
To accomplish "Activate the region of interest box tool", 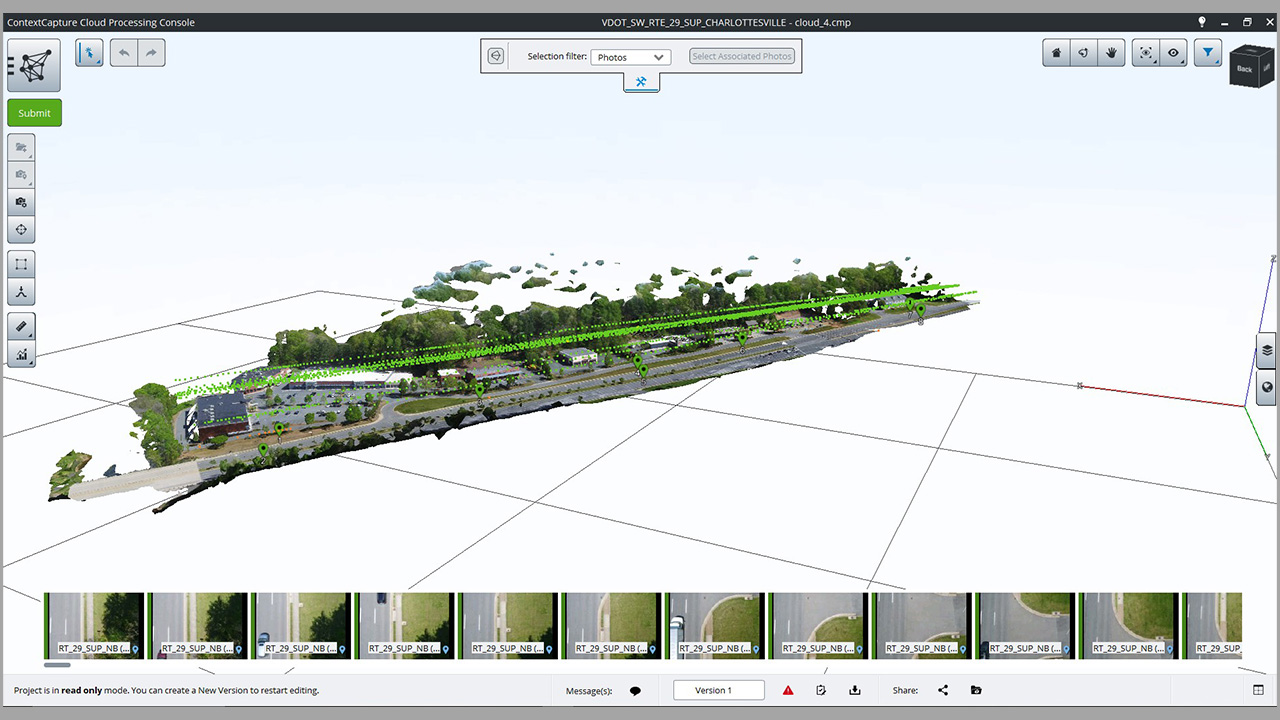I will (x=21, y=264).
